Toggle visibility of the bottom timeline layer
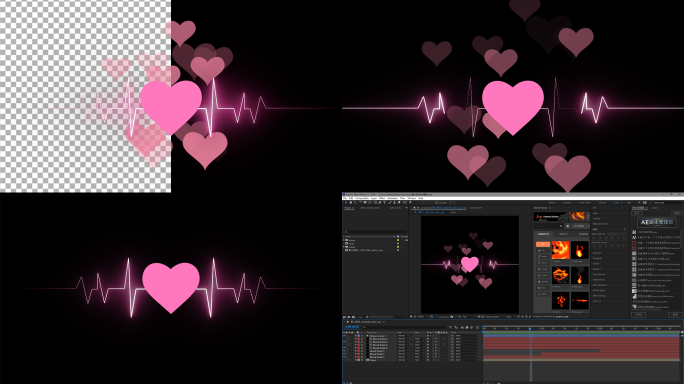Screen dimensions: 684x384 [x=344, y=360]
